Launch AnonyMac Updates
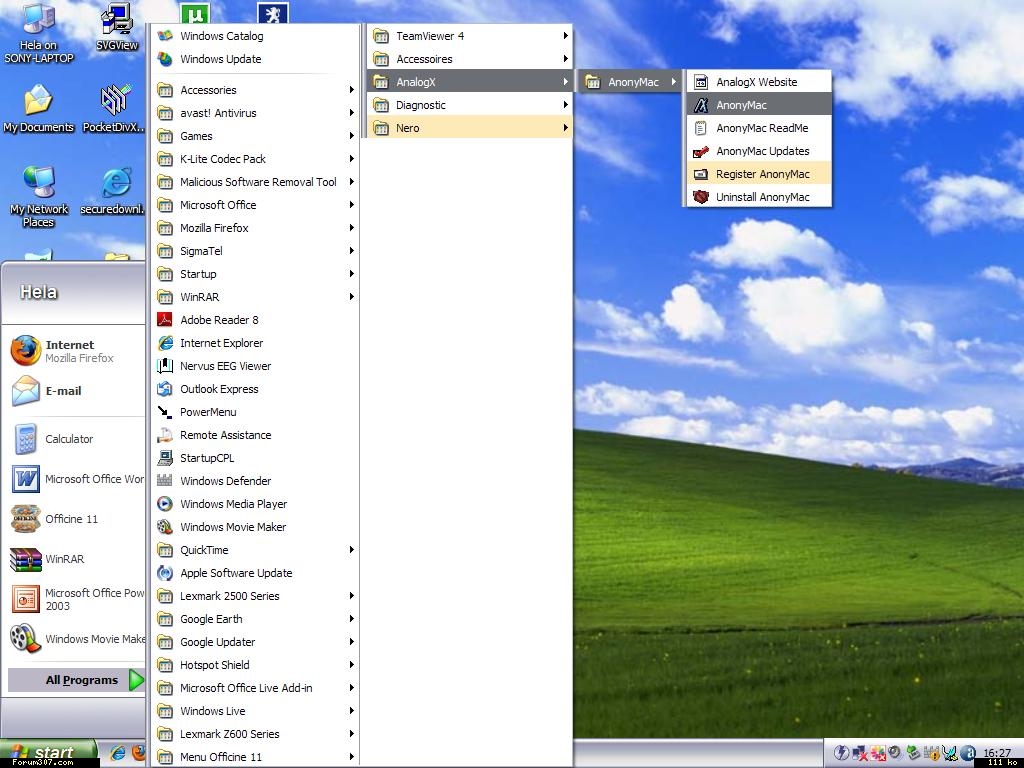This screenshot has width=1024, height=768. [x=759, y=151]
